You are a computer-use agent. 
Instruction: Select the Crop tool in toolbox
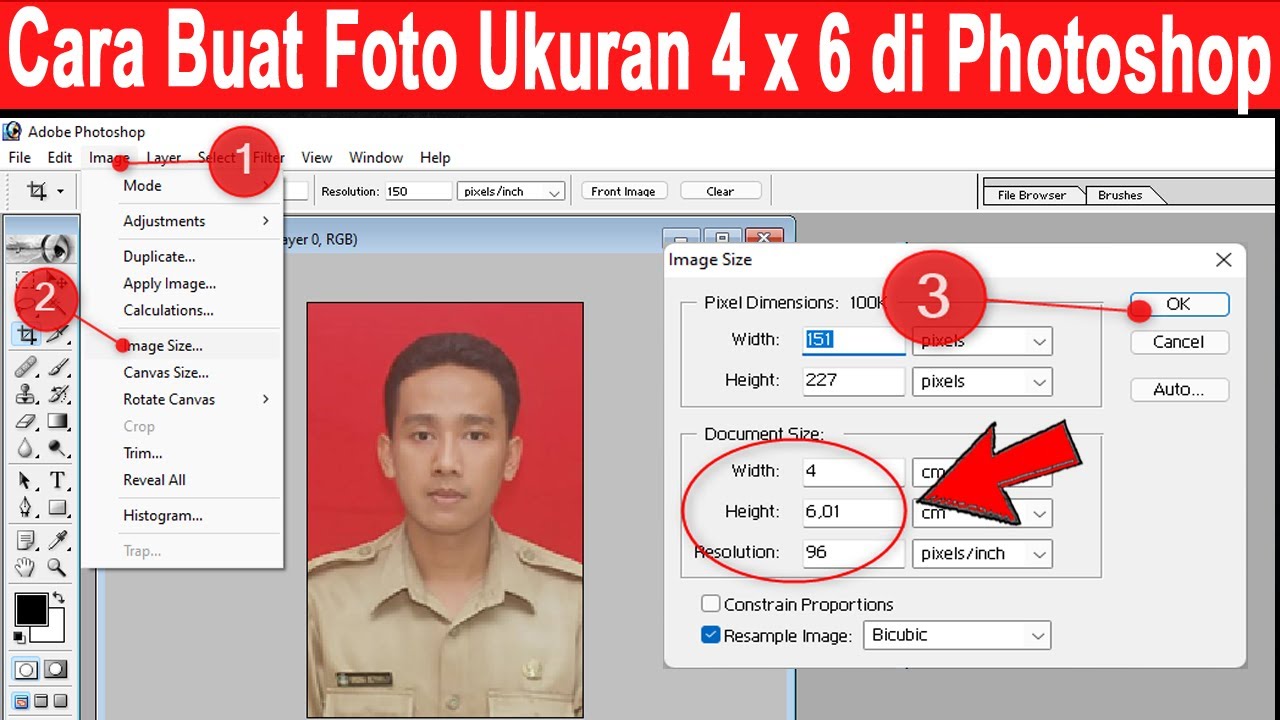(x=26, y=336)
